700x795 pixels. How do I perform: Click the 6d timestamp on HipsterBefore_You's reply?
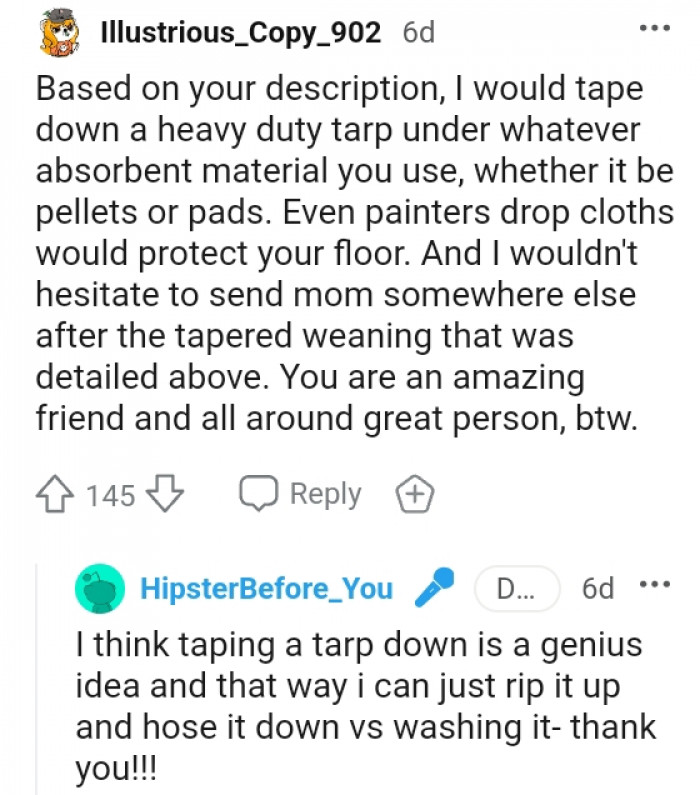pyautogui.click(x=598, y=588)
